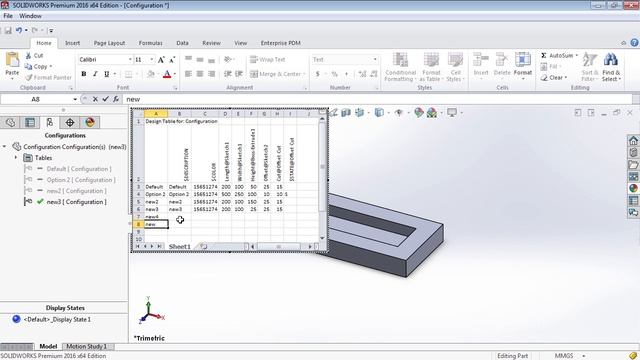Viewport: 640px width, 360px height.
Task: Open the Window menu
Action: point(31,16)
